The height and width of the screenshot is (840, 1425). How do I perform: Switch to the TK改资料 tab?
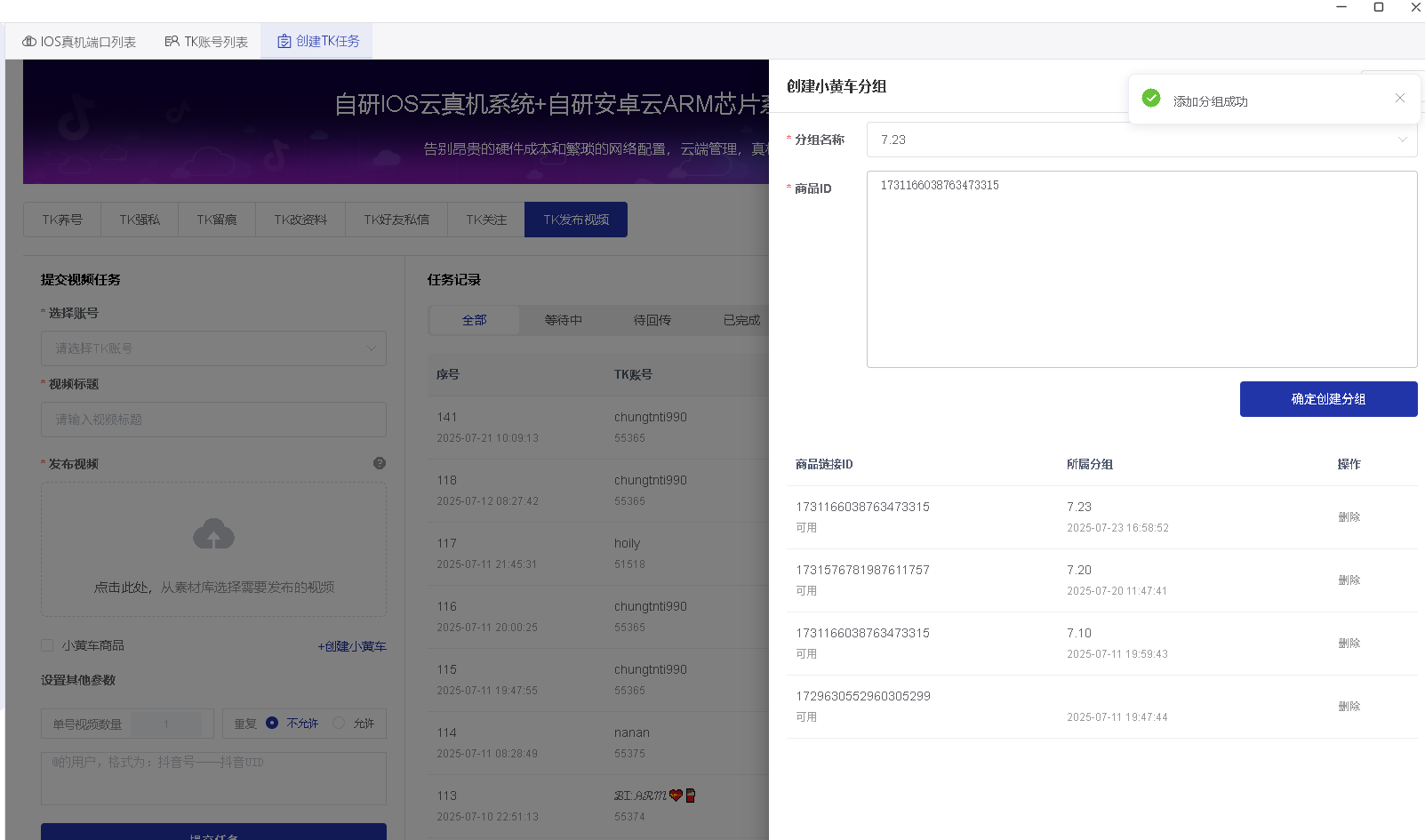click(x=300, y=220)
